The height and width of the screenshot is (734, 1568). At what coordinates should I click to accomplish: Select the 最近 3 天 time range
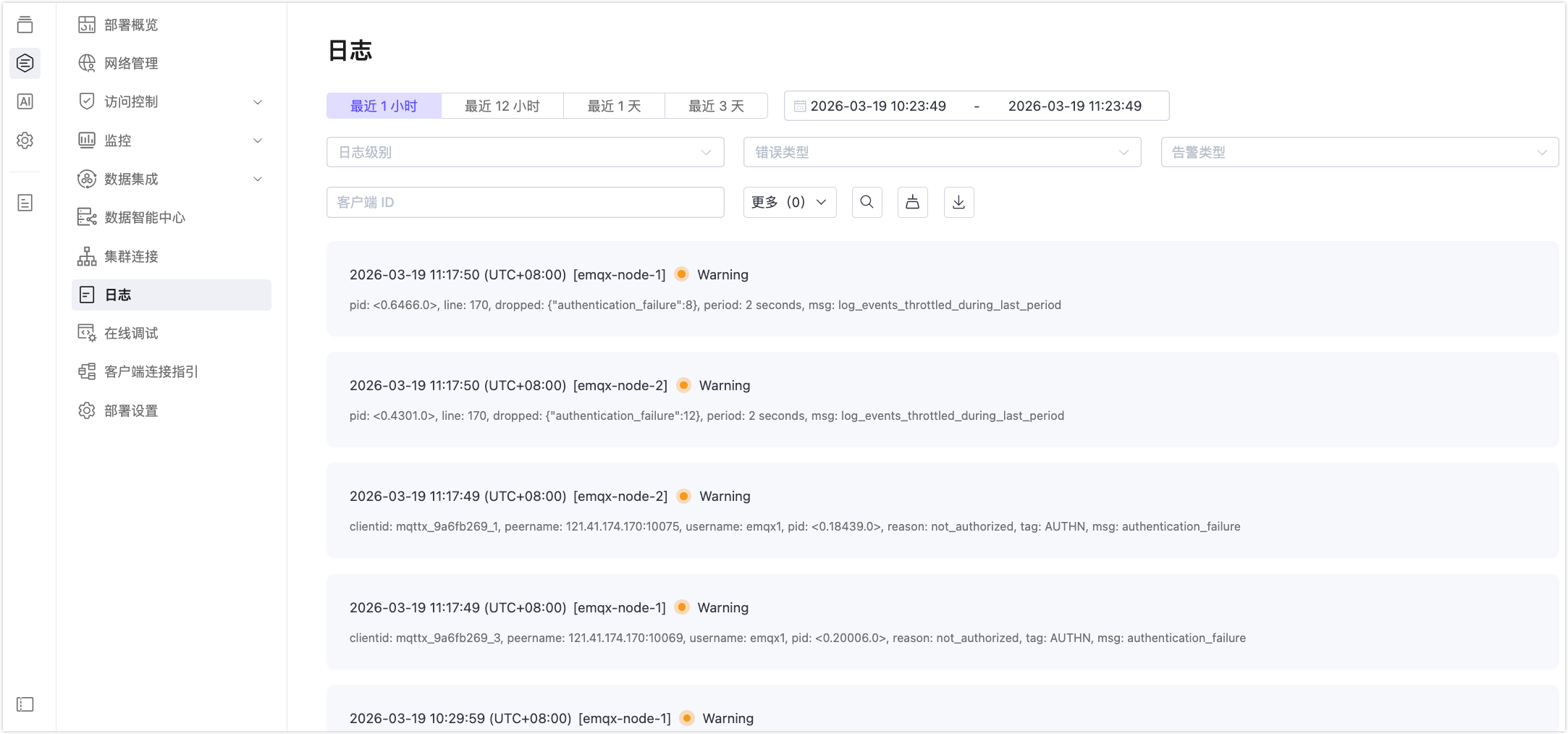[715, 106]
